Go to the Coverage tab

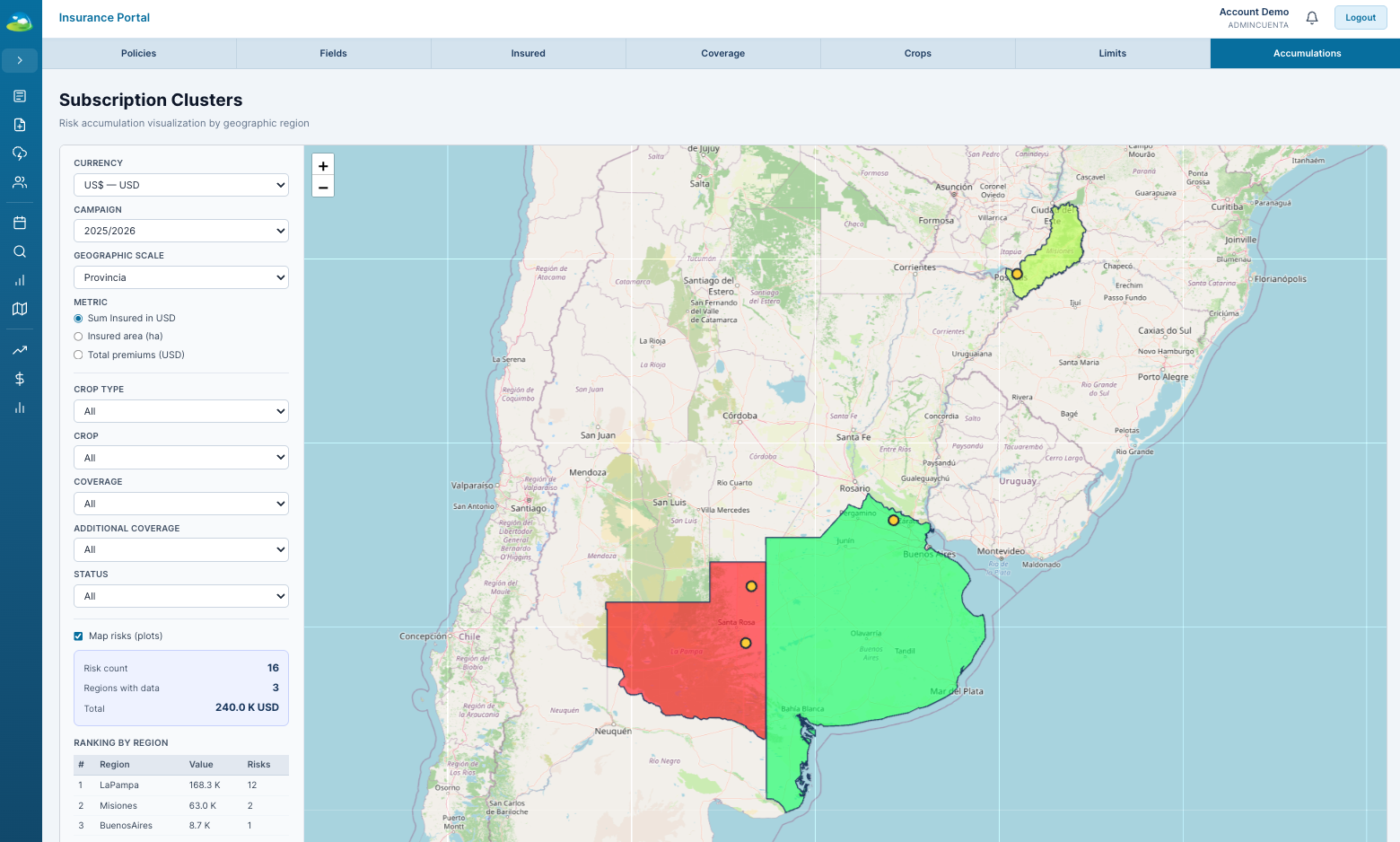[x=722, y=54]
